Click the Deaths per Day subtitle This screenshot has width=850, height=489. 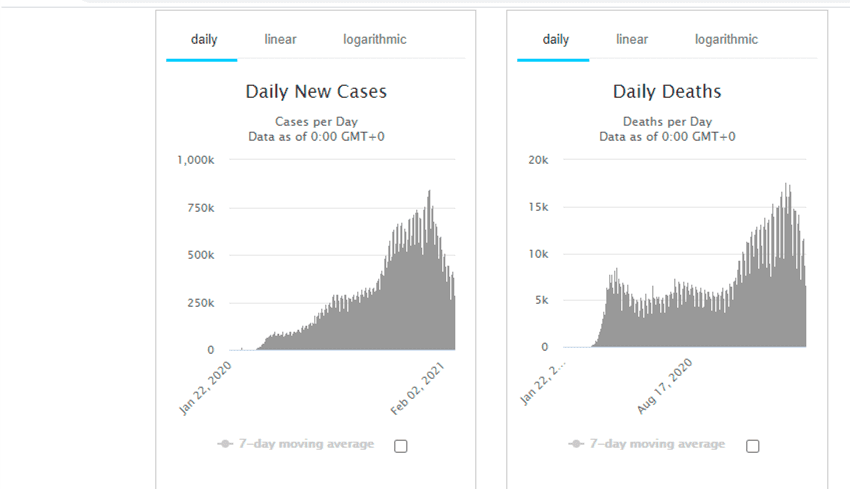tap(667, 122)
